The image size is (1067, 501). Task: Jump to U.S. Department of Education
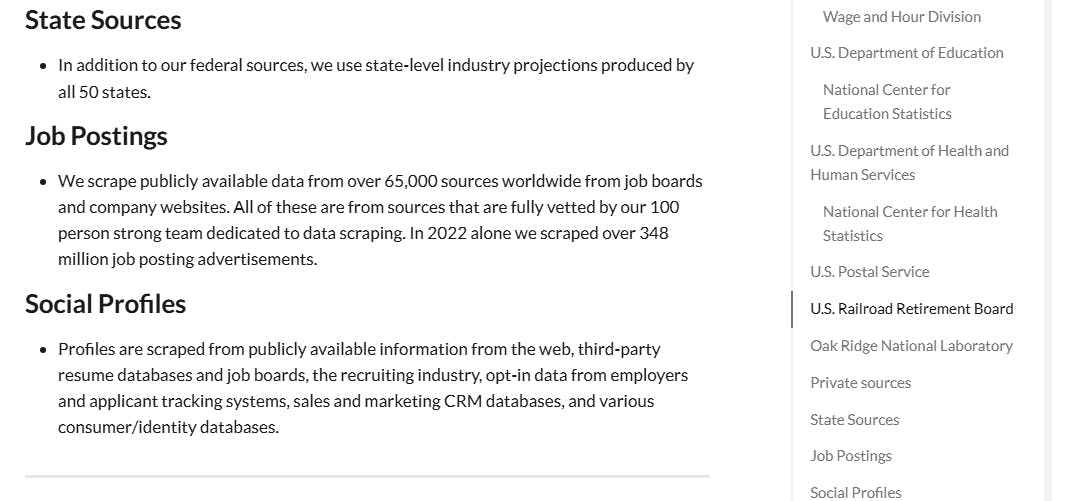(906, 53)
